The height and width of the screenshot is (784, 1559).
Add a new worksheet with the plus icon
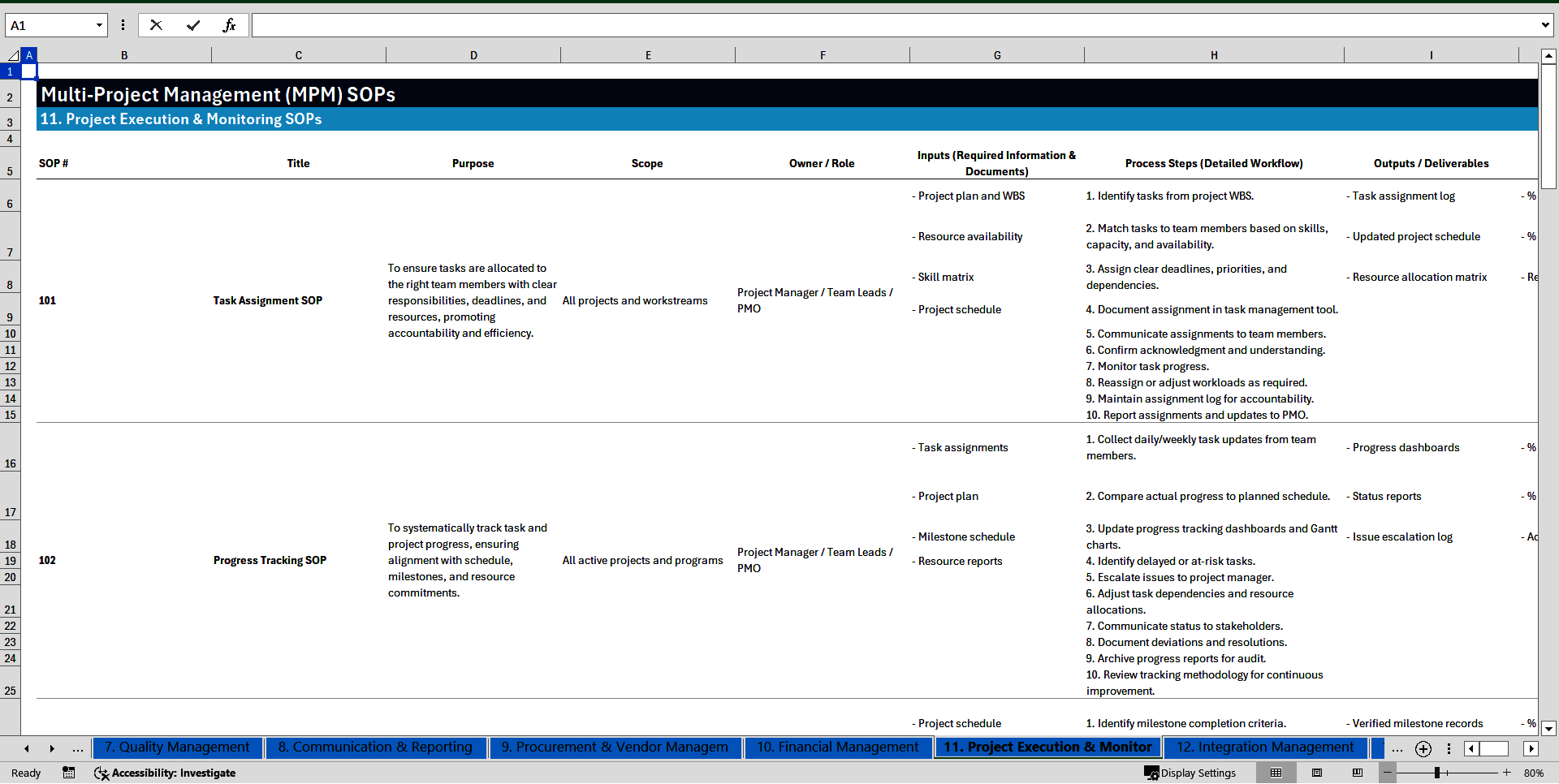[x=1423, y=748]
